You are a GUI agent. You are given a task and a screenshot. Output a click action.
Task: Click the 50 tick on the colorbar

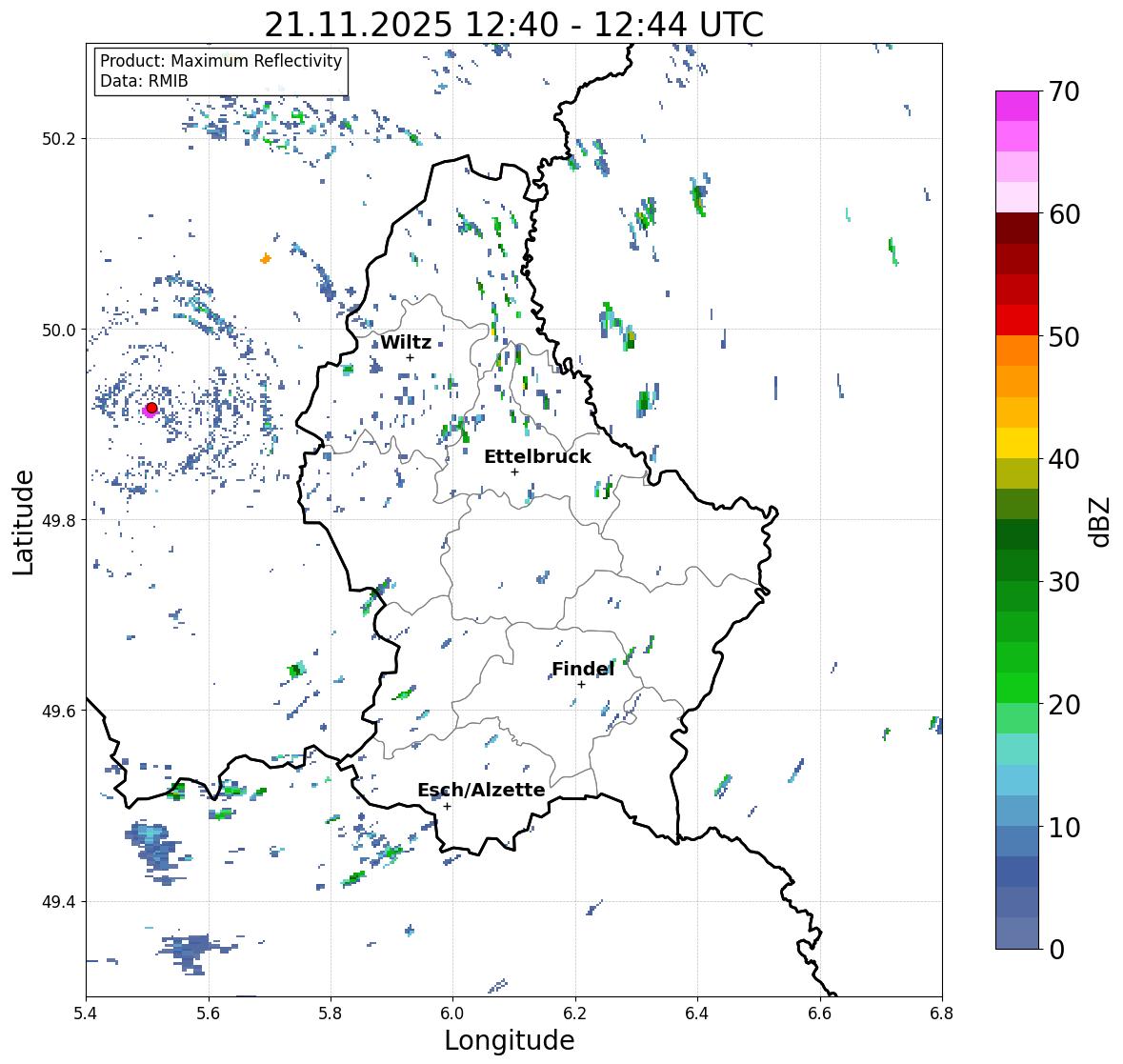[1064, 336]
